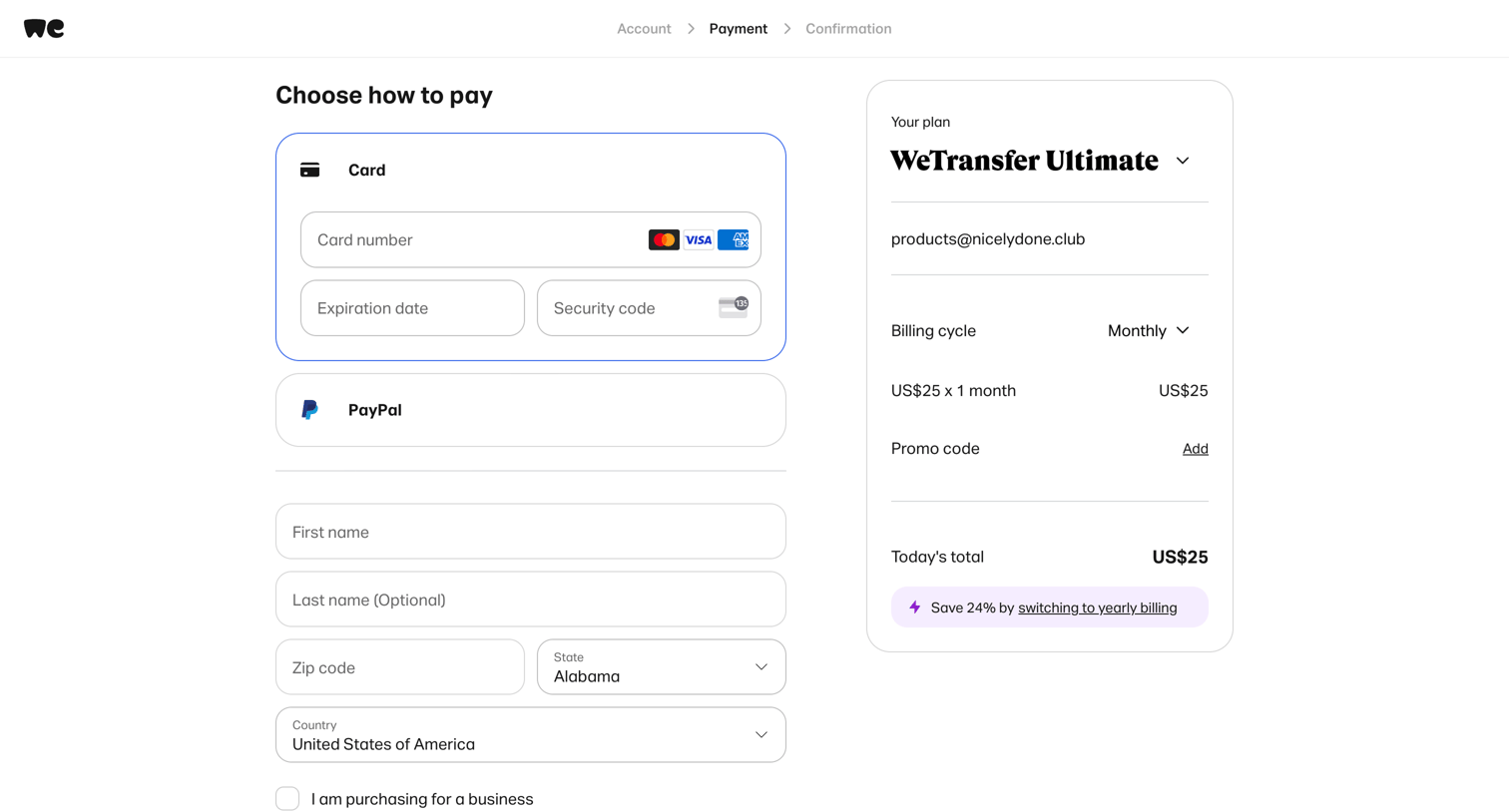Open the State dropdown showing Alabama
1509x812 pixels.
click(662, 666)
